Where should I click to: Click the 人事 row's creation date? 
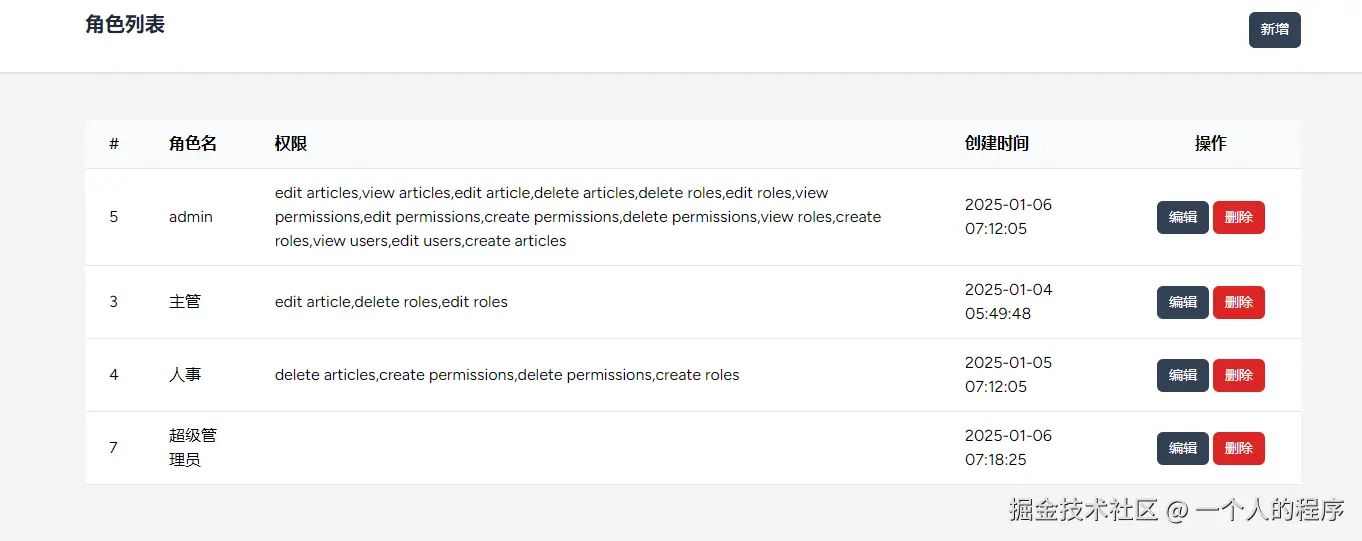pyautogui.click(x=1008, y=375)
